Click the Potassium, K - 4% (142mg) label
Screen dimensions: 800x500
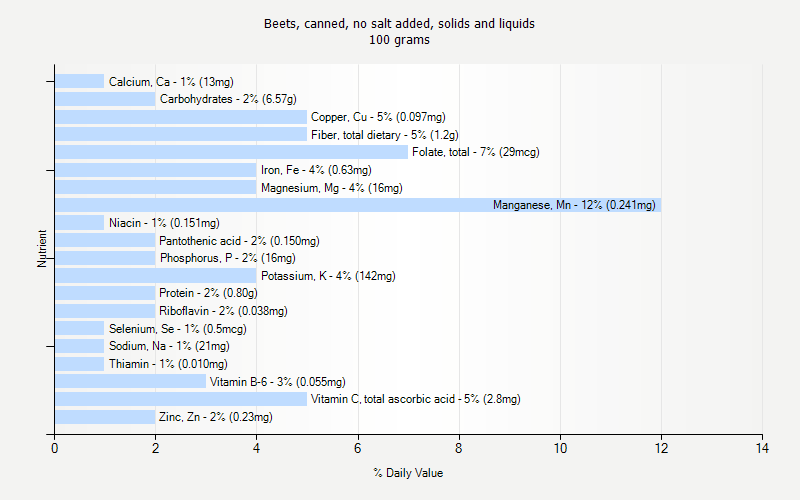(328, 276)
